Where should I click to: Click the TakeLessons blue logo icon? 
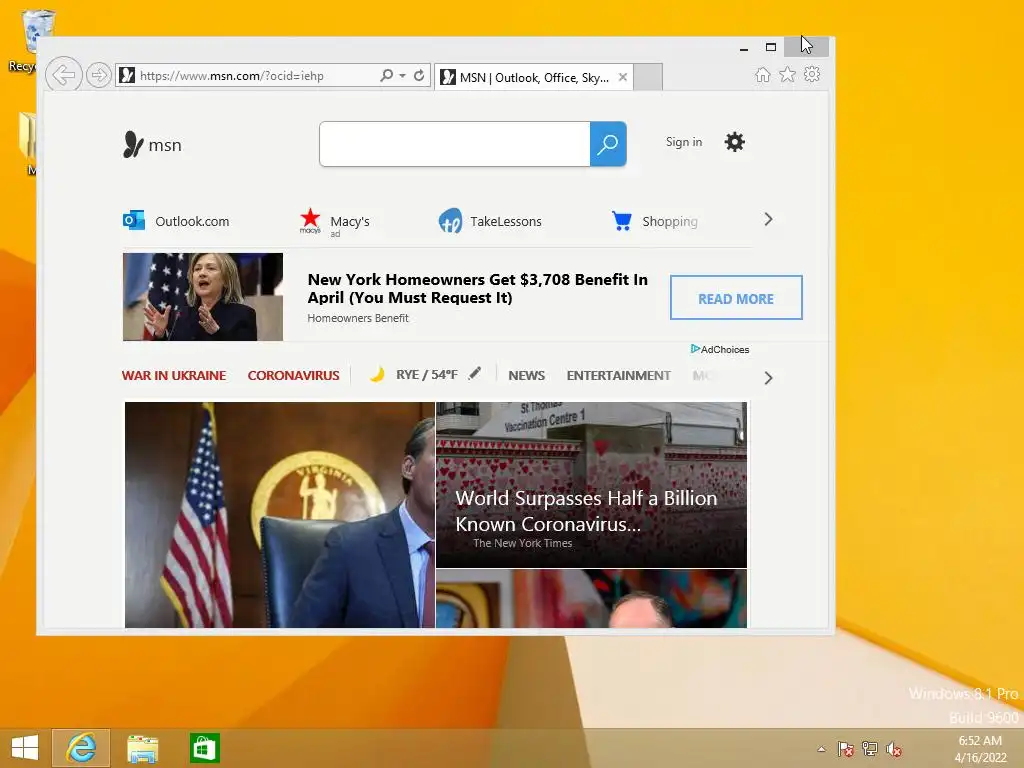(x=450, y=221)
